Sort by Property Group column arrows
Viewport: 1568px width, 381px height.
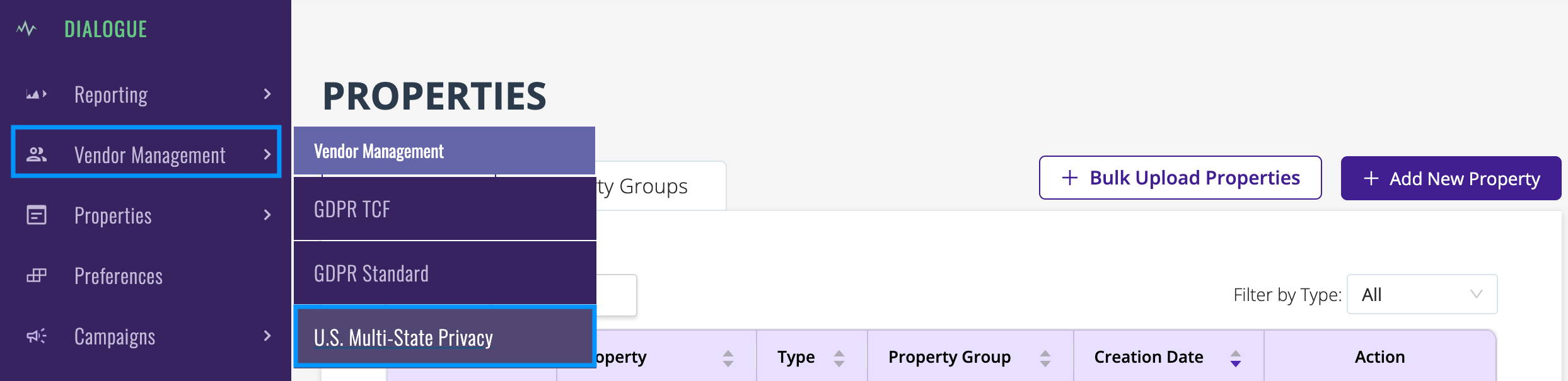1045,358
